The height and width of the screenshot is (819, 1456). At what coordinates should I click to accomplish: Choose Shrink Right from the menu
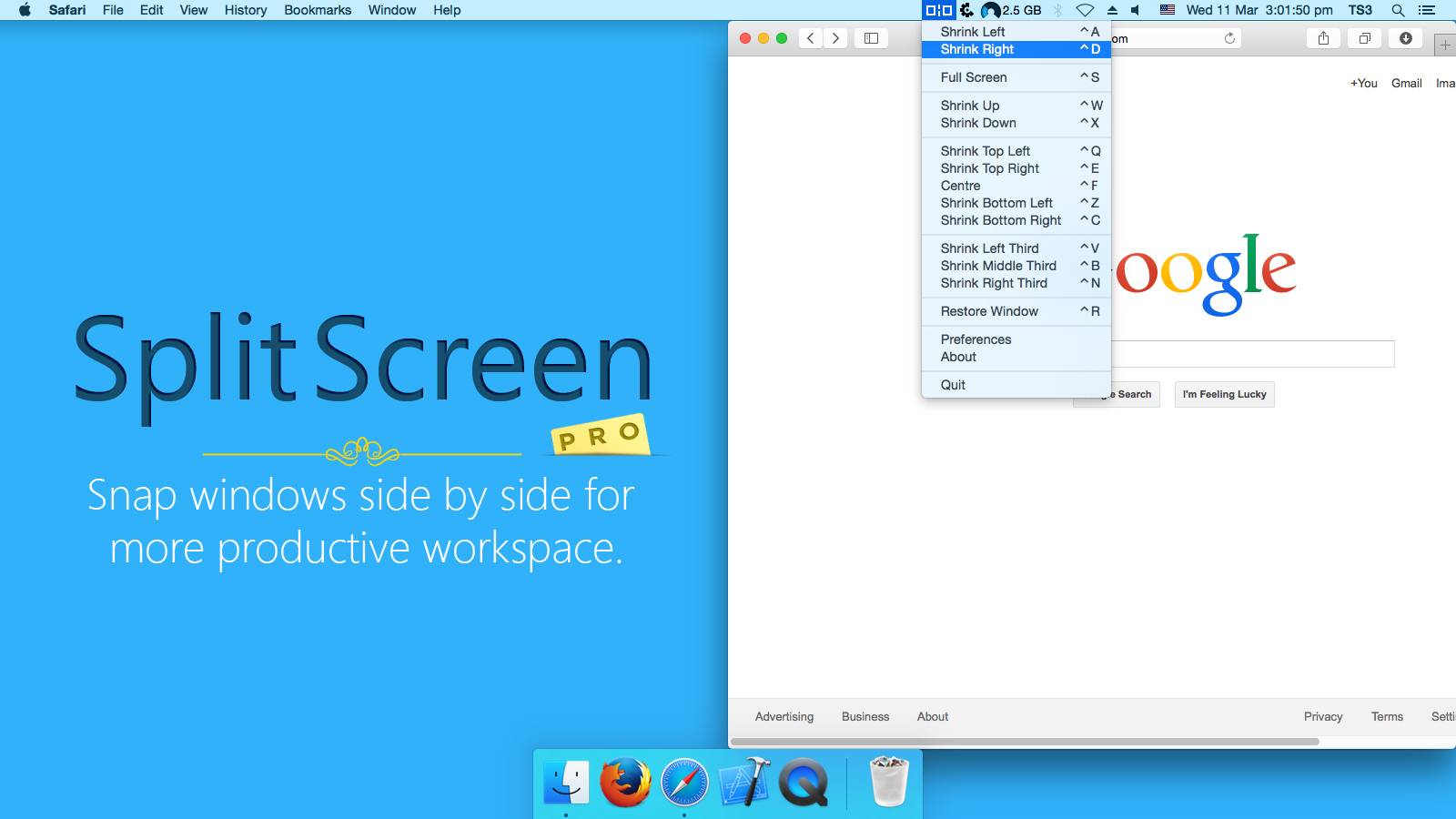[1016, 49]
